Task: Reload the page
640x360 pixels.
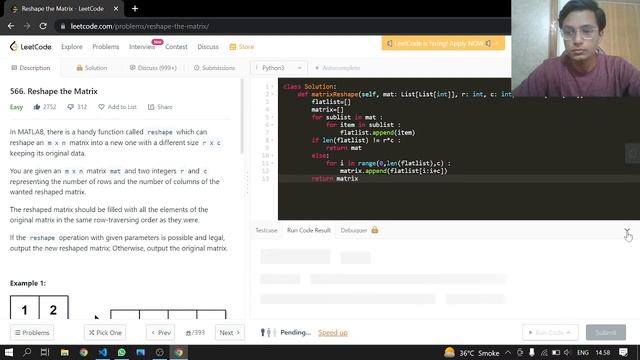Action: click(43, 26)
